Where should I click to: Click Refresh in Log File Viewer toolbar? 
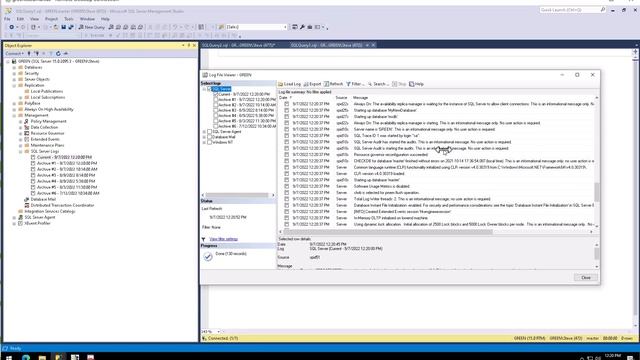coord(333,84)
